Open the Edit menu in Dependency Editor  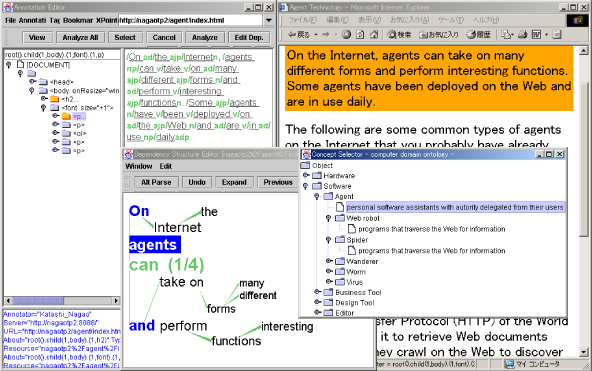tap(165, 166)
